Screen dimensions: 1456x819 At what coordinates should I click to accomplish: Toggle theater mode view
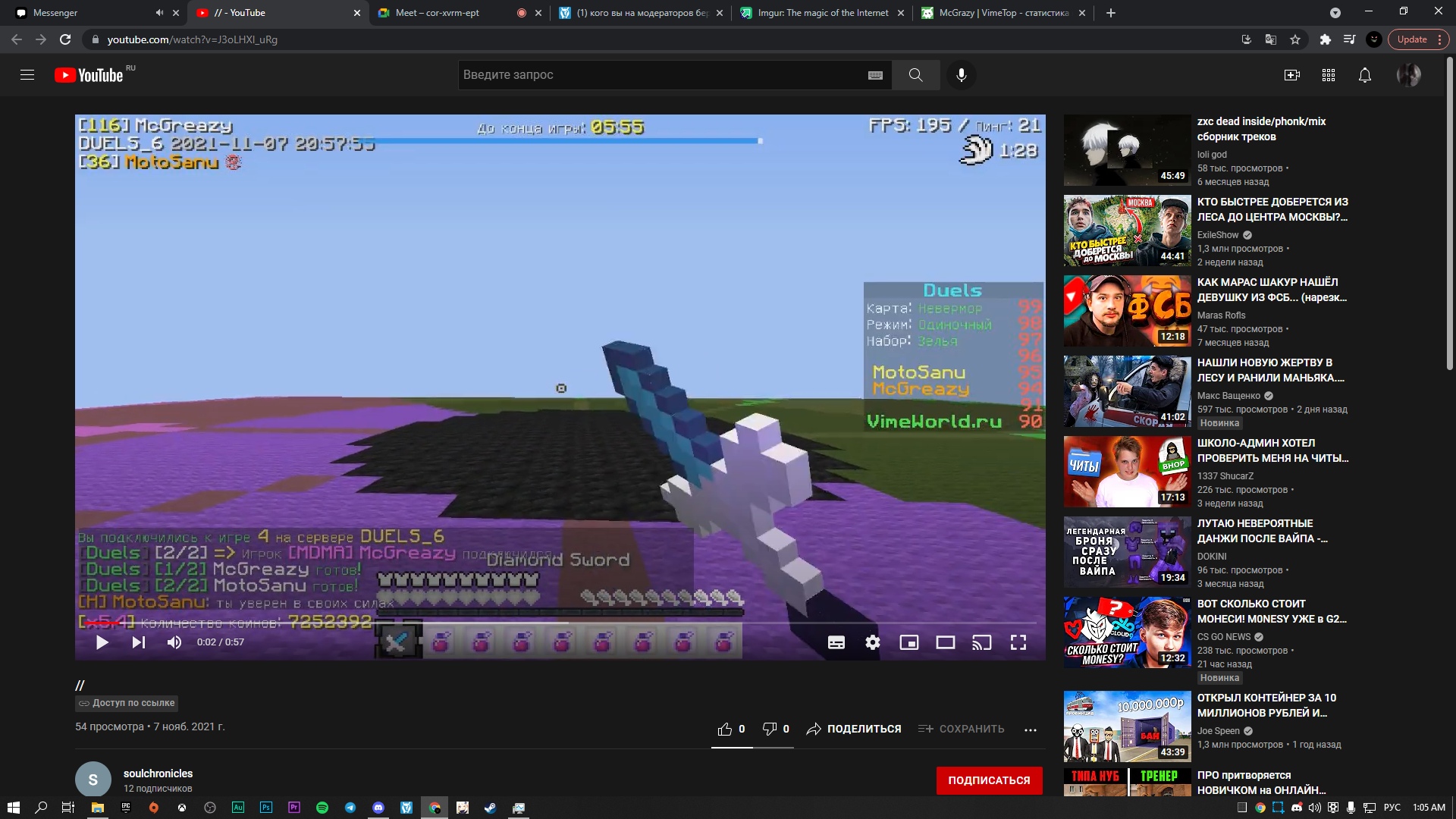945,642
